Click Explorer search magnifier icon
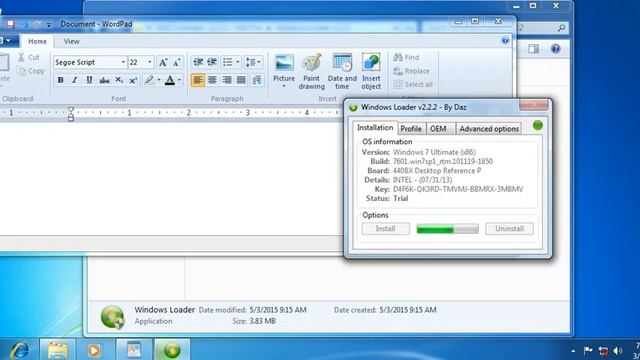640x360 pixels. tap(562, 28)
